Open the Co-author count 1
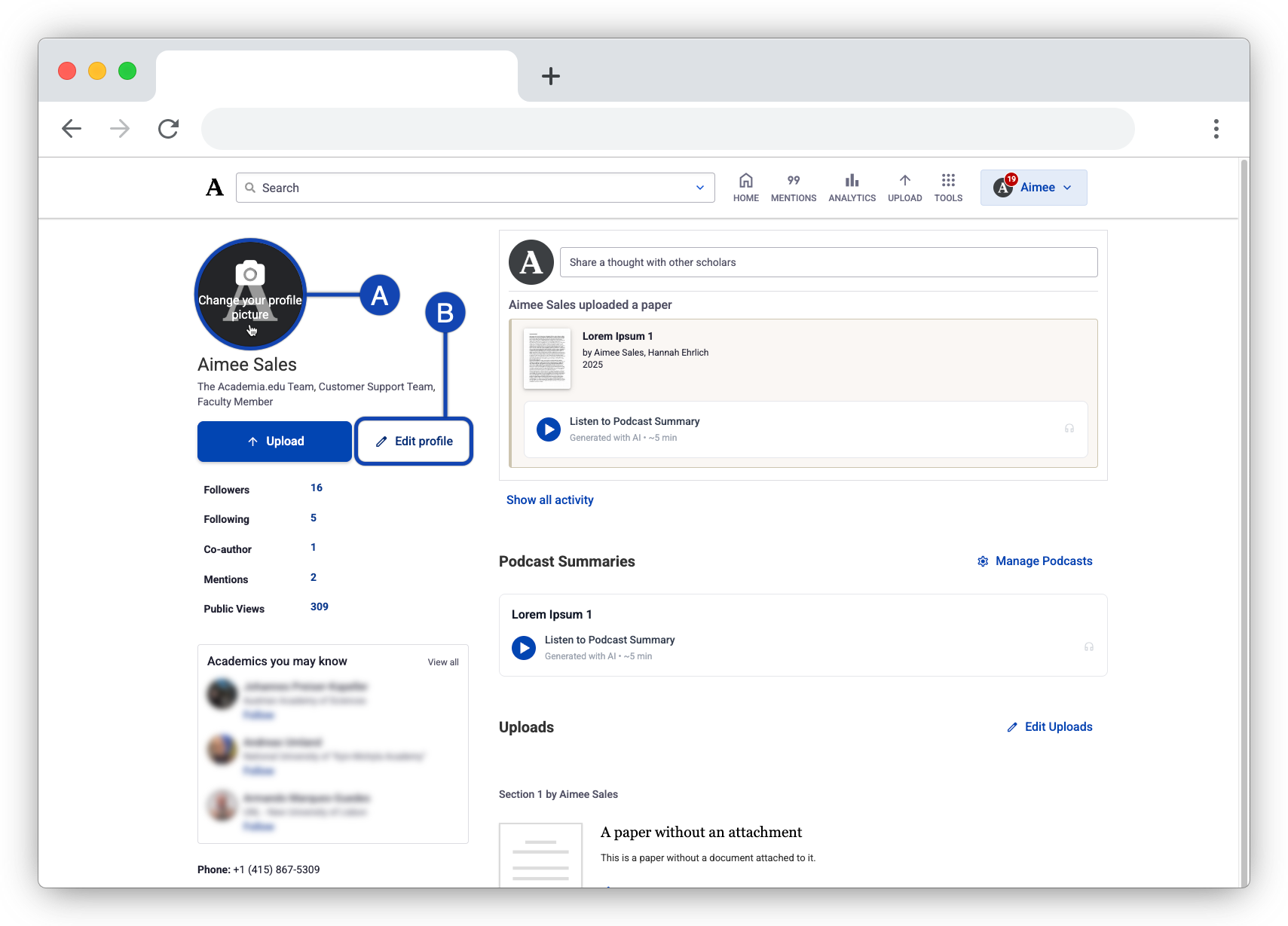The image size is (1288, 926). [314, 548]
